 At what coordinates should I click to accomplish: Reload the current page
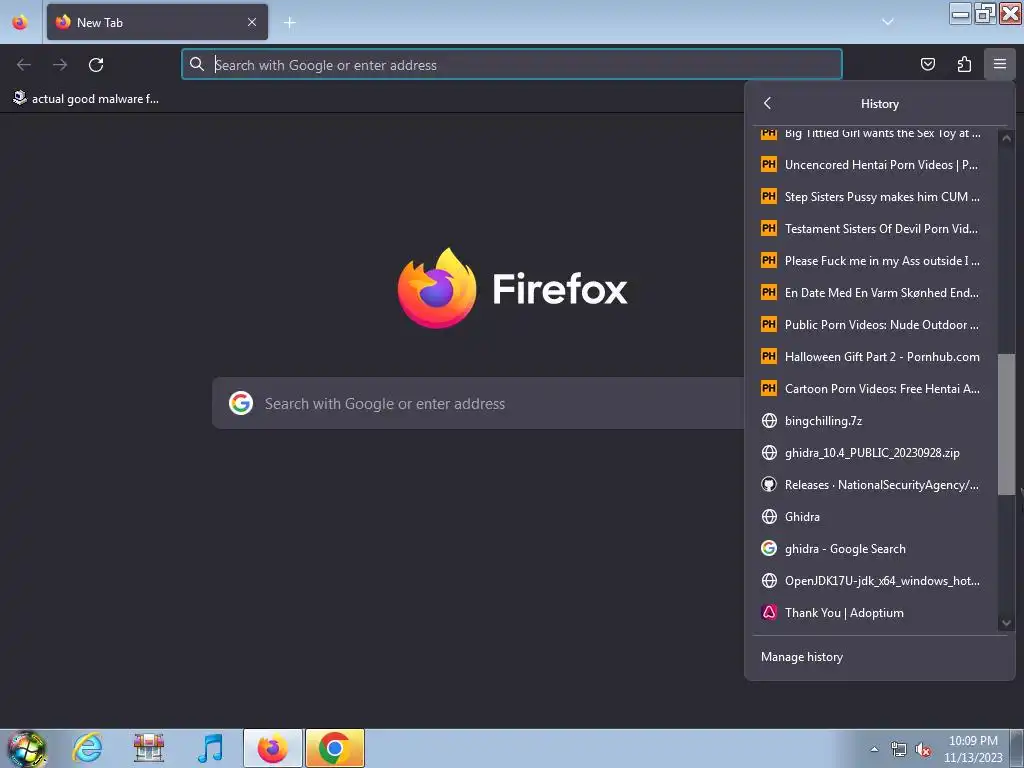(96, 65)
